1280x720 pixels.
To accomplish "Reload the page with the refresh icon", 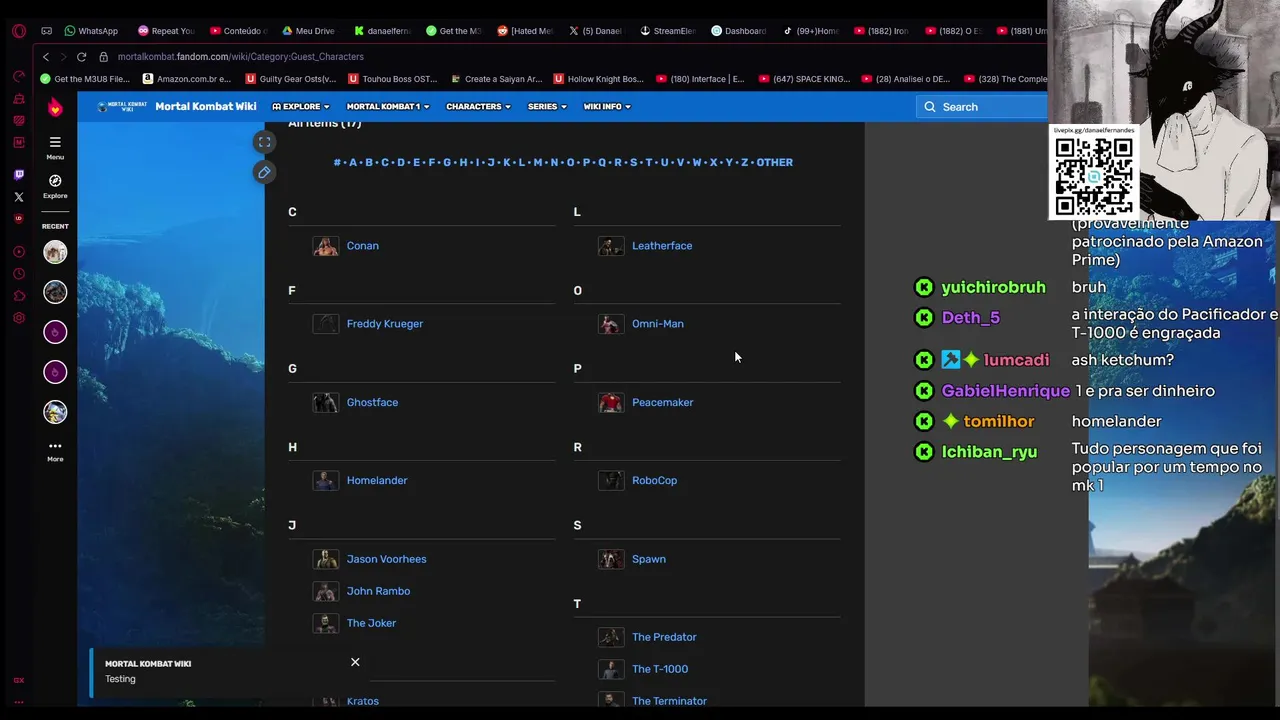I will click(x=82, y=57).
